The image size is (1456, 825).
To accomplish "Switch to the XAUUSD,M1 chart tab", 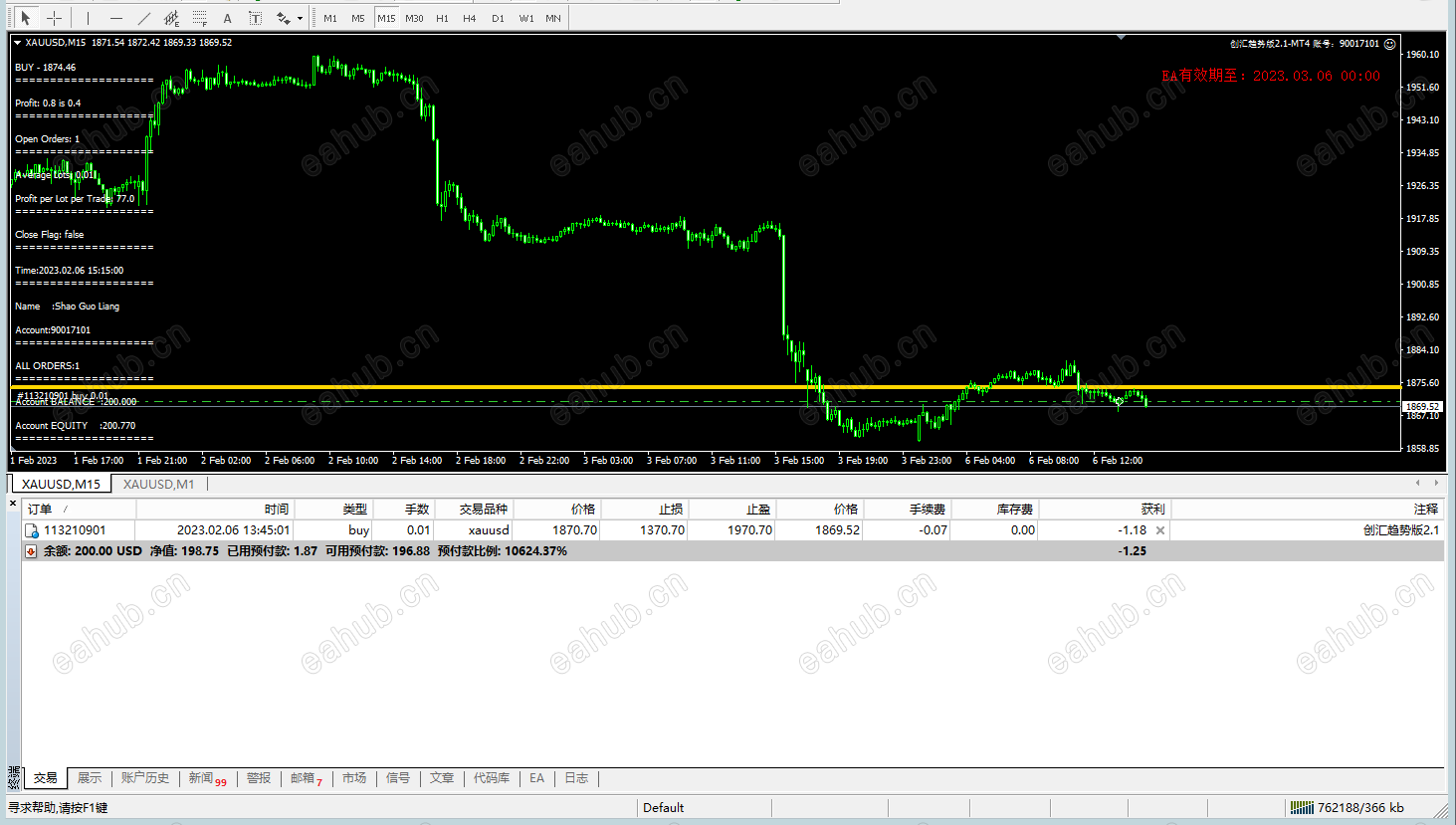I will click(159, 484).
